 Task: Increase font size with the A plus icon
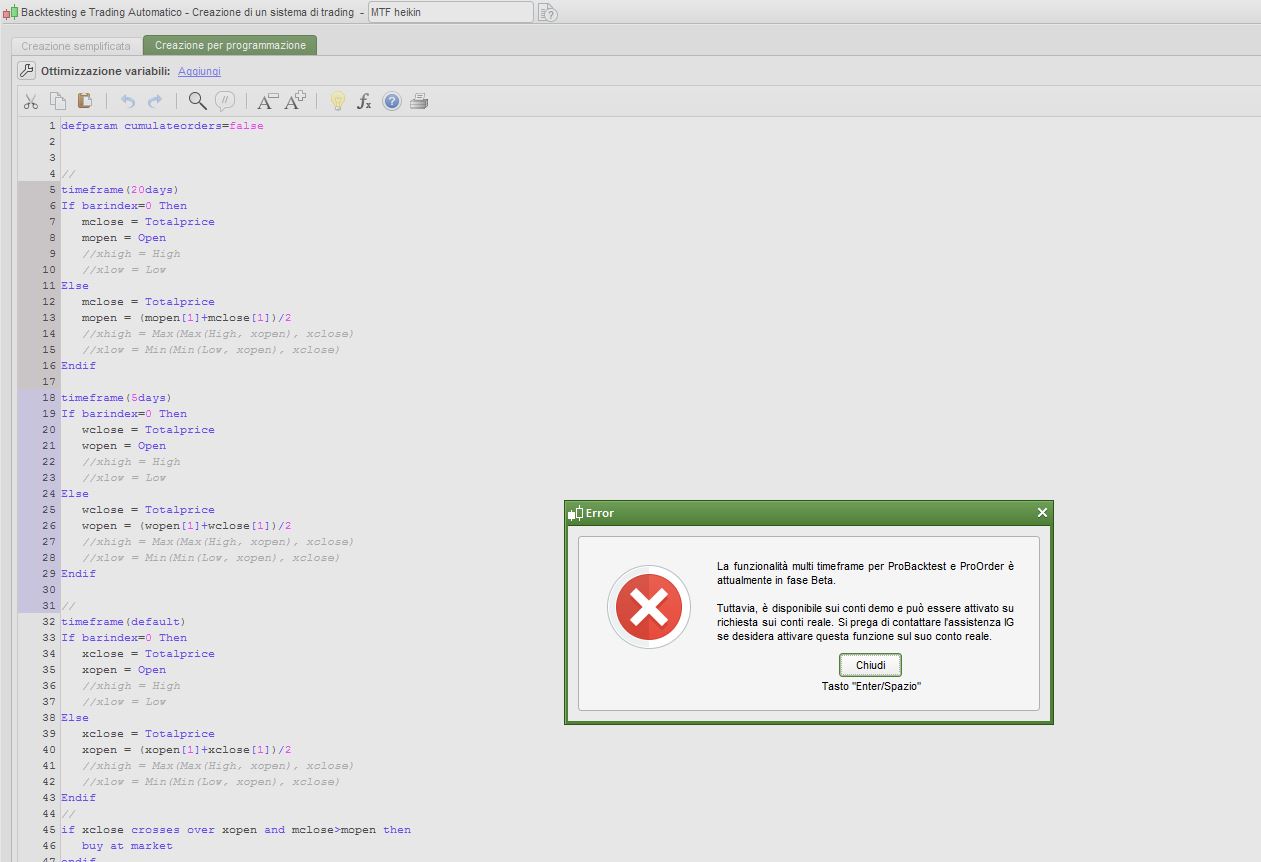295,101
